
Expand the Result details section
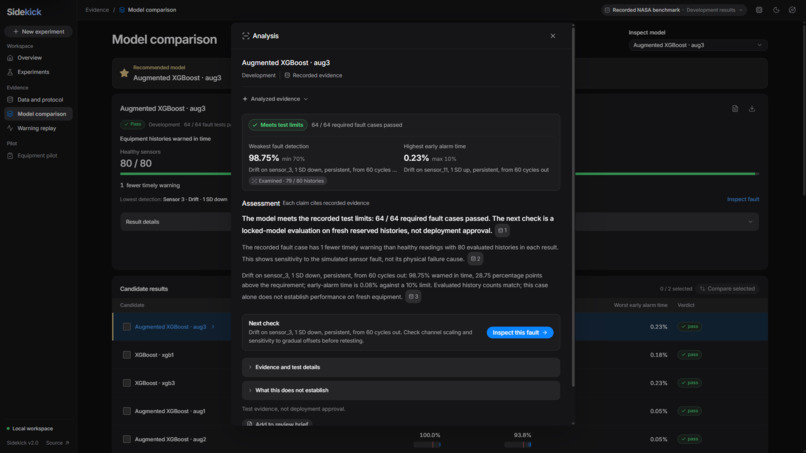(x=439, y=222)
